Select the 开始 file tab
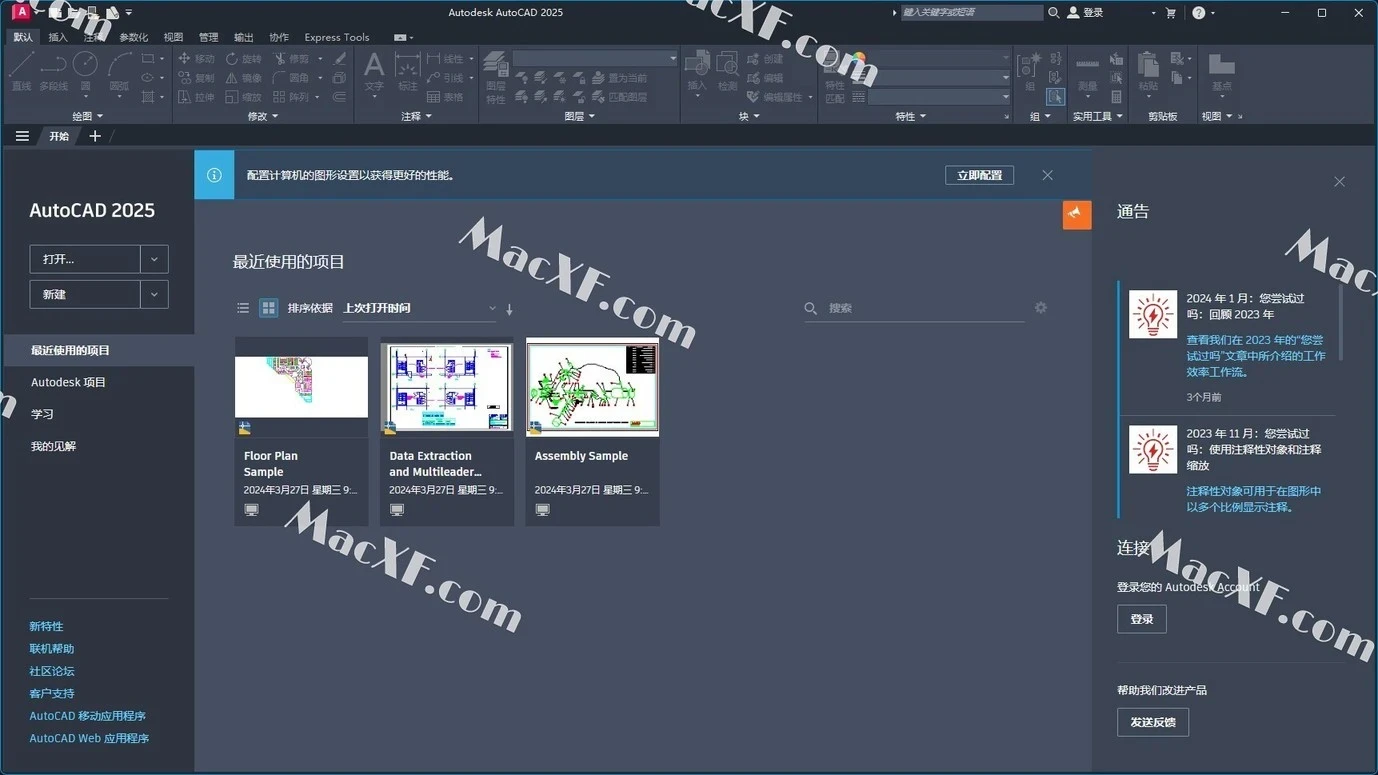The height and width of the screenshot is (775, 1378). coord(59,136)
